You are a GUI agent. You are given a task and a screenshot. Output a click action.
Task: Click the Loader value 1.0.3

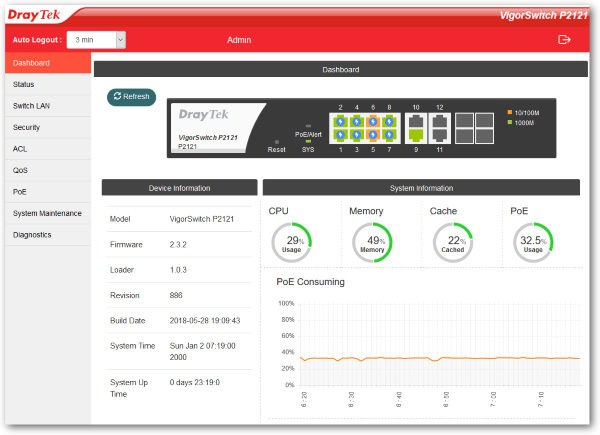coord(178,270)
